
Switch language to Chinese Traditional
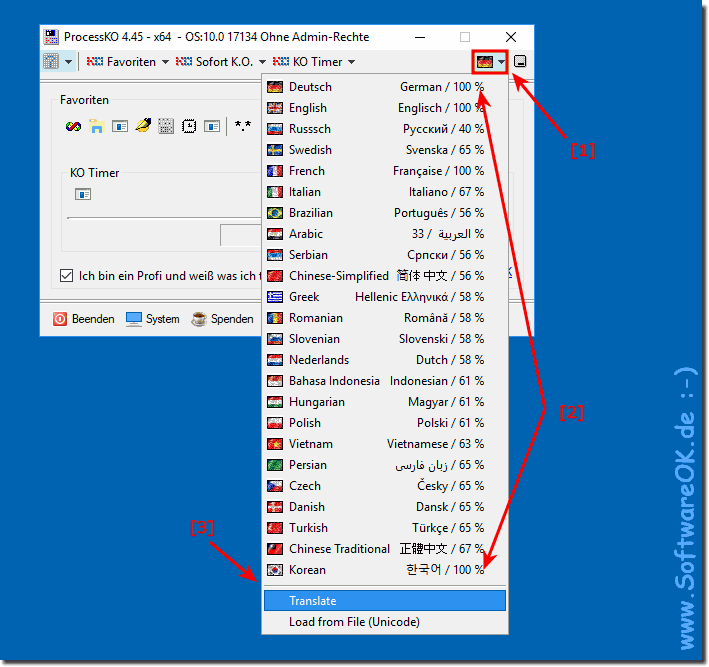point(384,549)
